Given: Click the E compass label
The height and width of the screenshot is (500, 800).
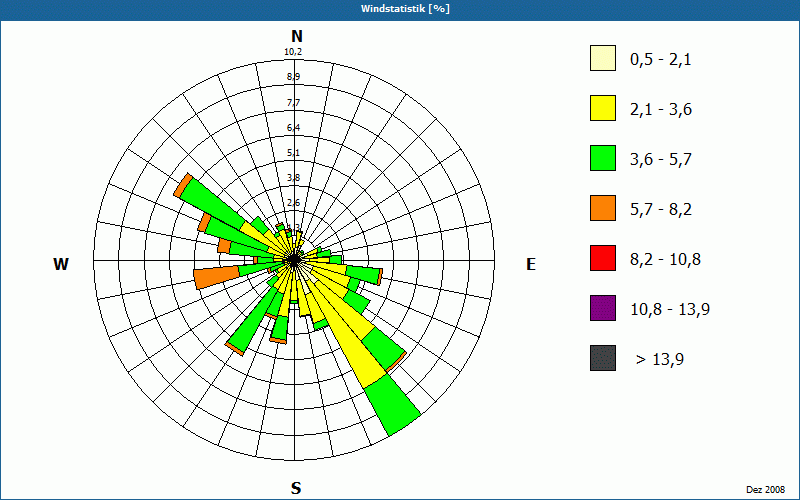Looking at the screenshot, I should [x=531, y=264].
